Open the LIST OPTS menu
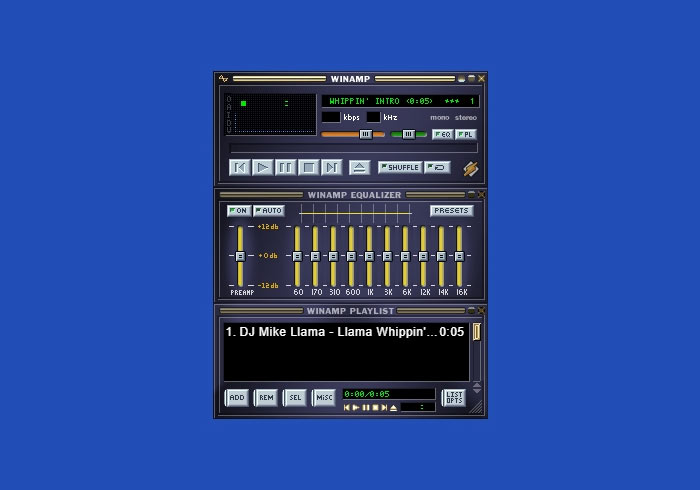700x490 pixels. pos(454,398)
